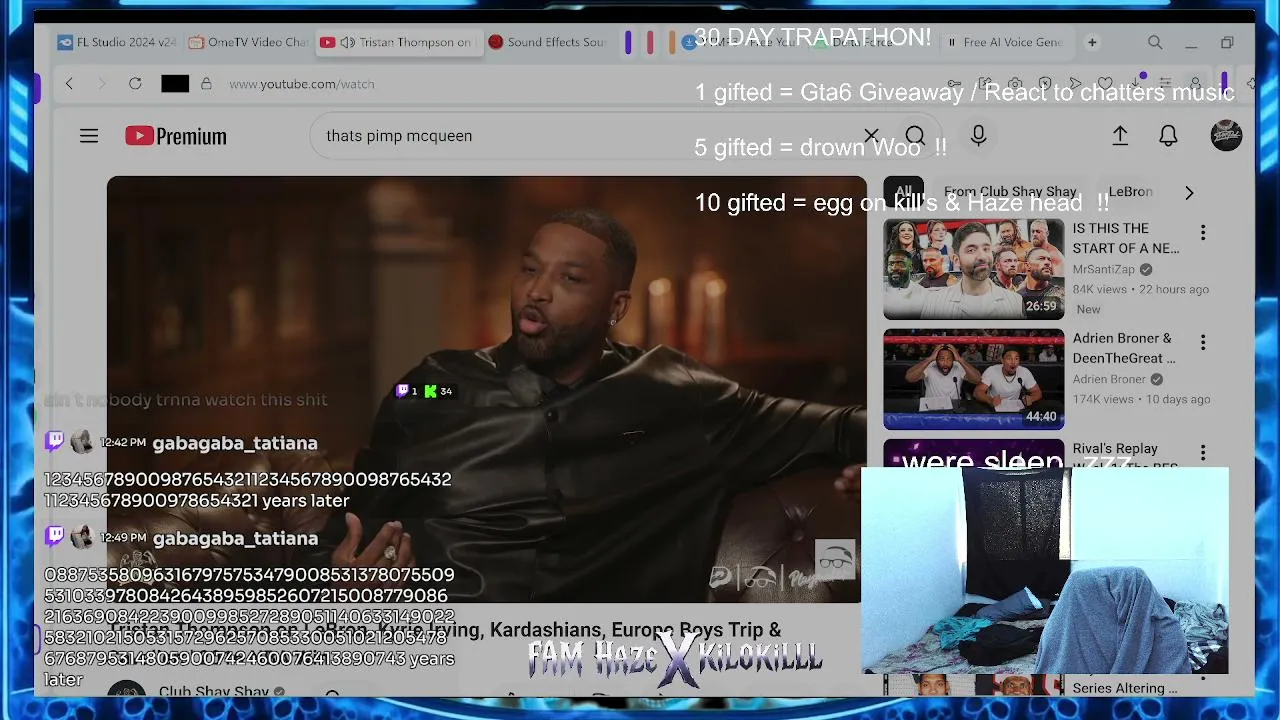
Task: Click the main Tristan Thompson video player
Action: coord(487,389)
